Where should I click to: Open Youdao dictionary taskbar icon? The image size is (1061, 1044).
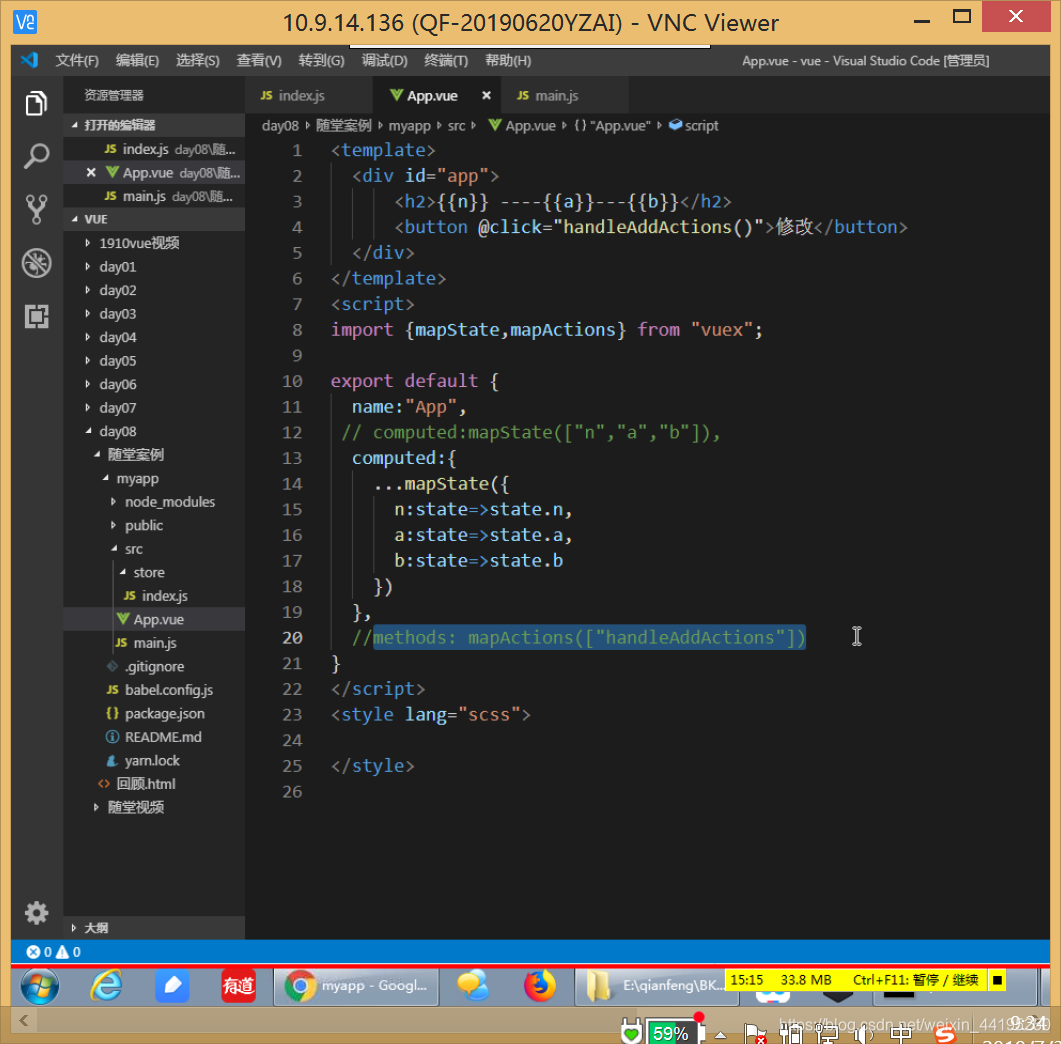pos(238,986)
